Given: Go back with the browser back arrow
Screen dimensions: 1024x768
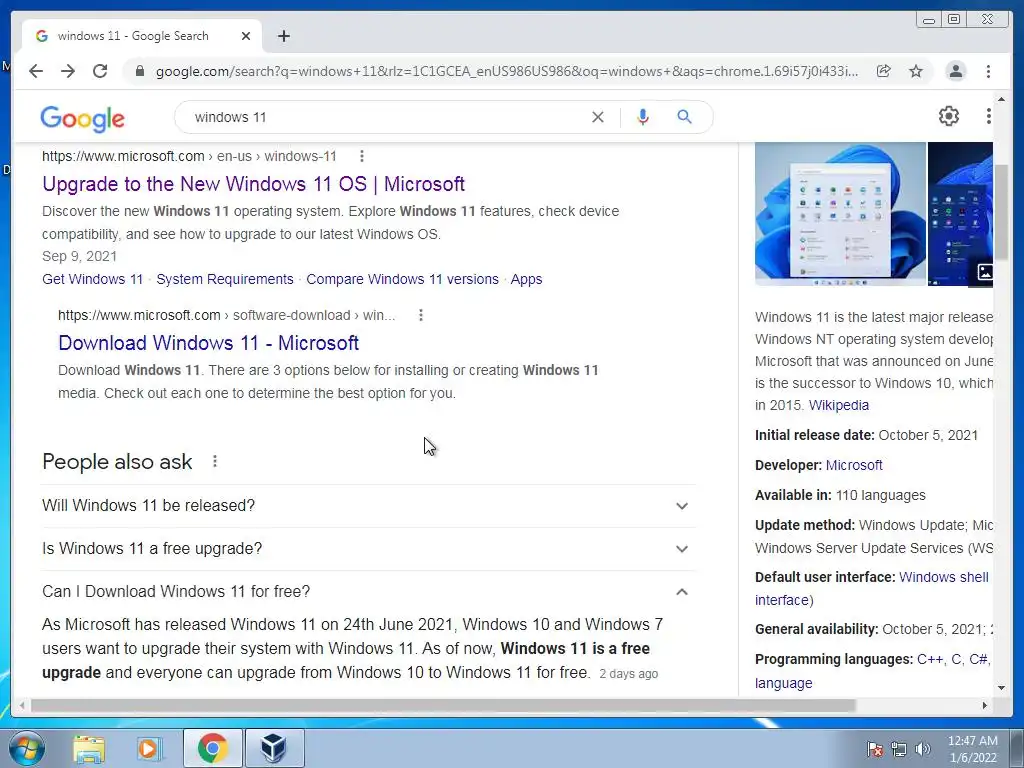Looking at the screenshot, I should [36, 71].
